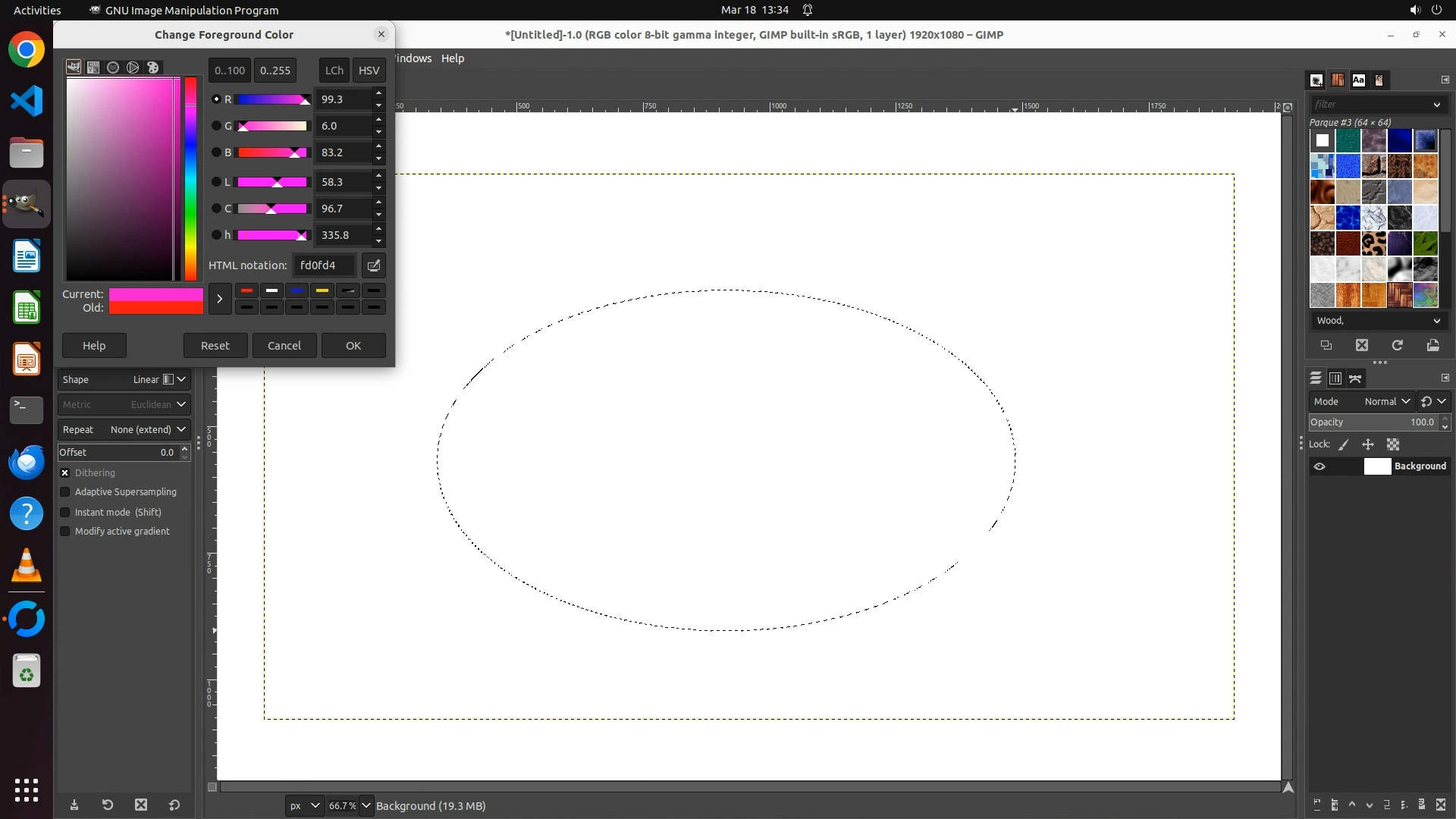Open the Watercolor color selector
1456x819 pixels.
click(113, 67)
